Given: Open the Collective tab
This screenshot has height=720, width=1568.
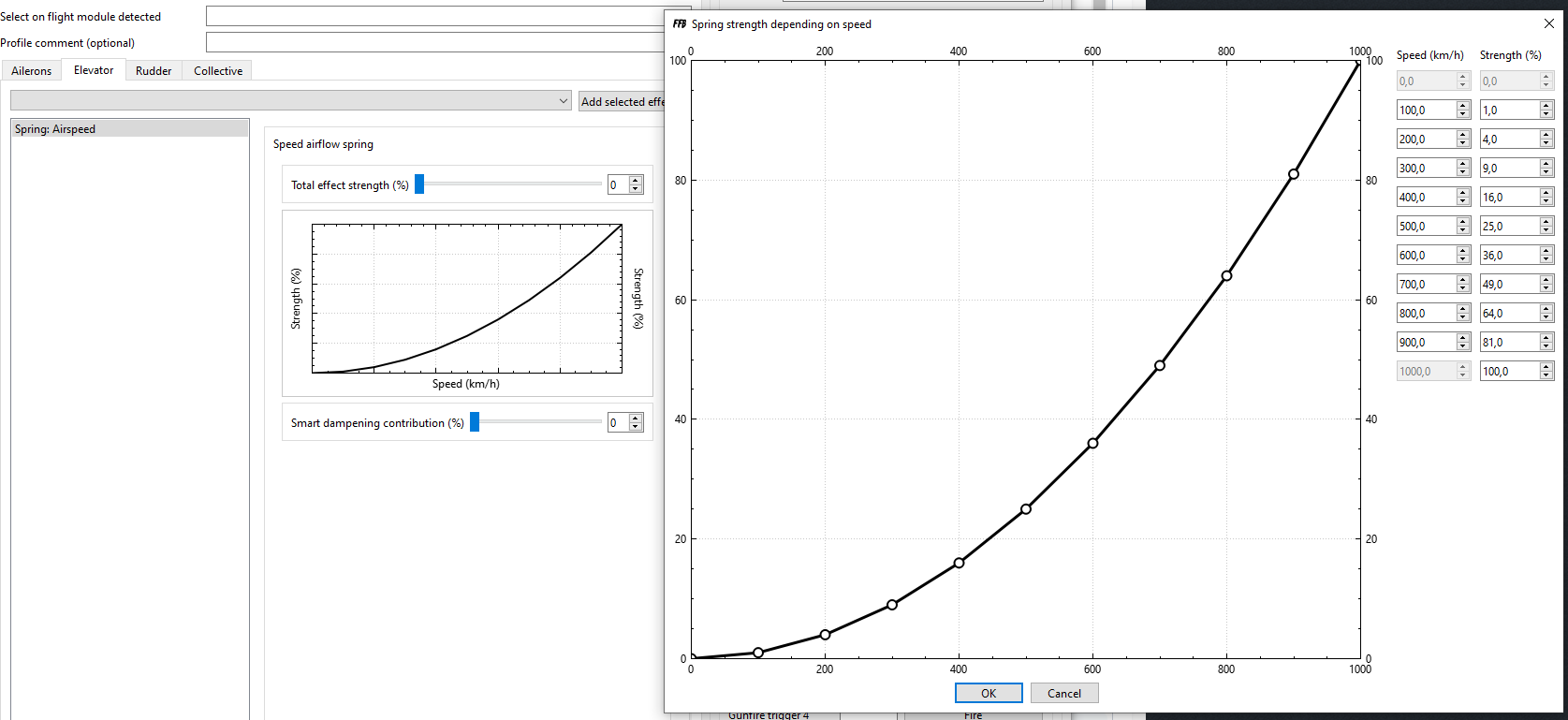Looking at the screenshot, I should click(x=218, y=71).
